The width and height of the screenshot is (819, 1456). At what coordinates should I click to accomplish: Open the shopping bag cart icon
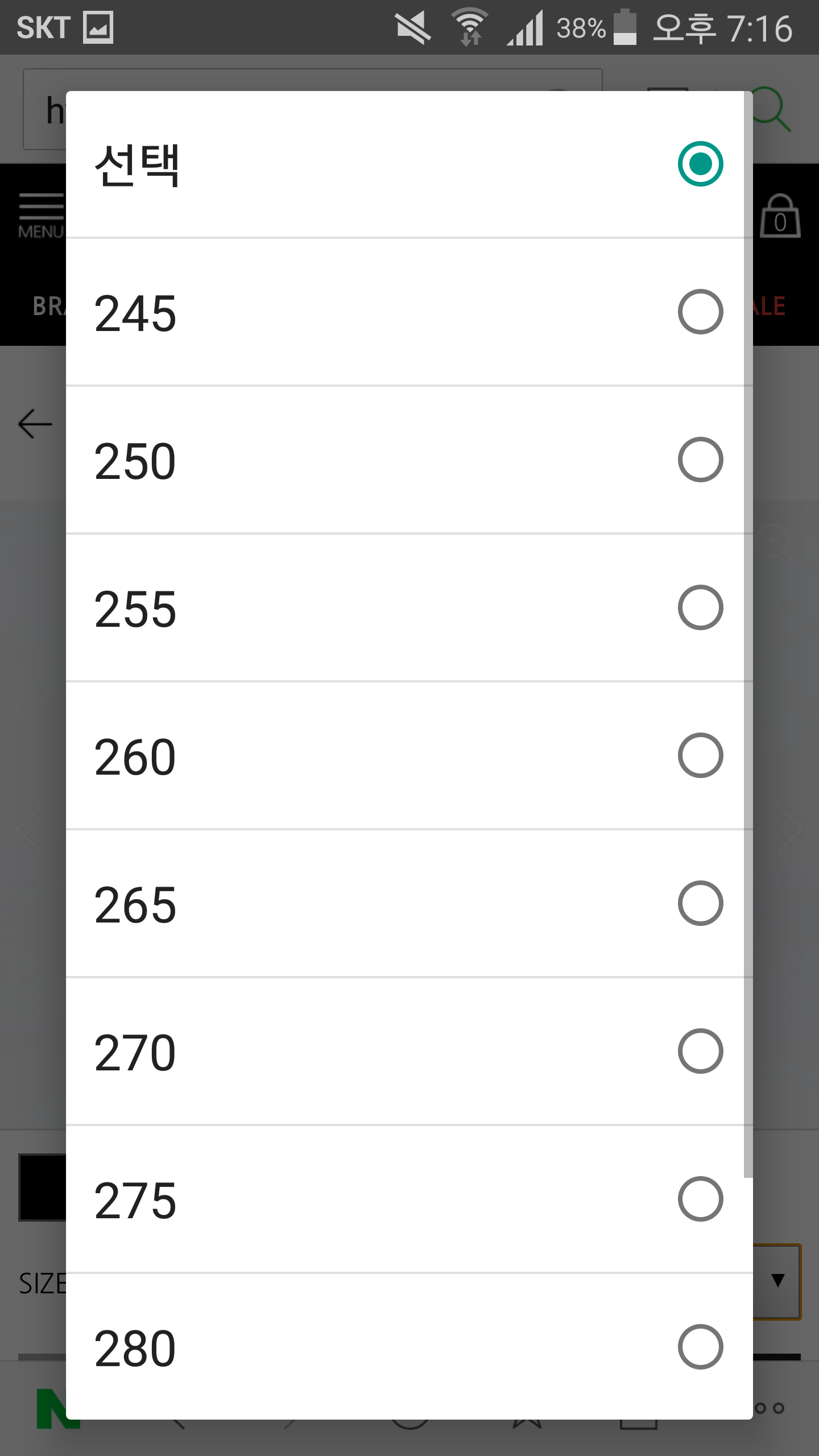780,216
